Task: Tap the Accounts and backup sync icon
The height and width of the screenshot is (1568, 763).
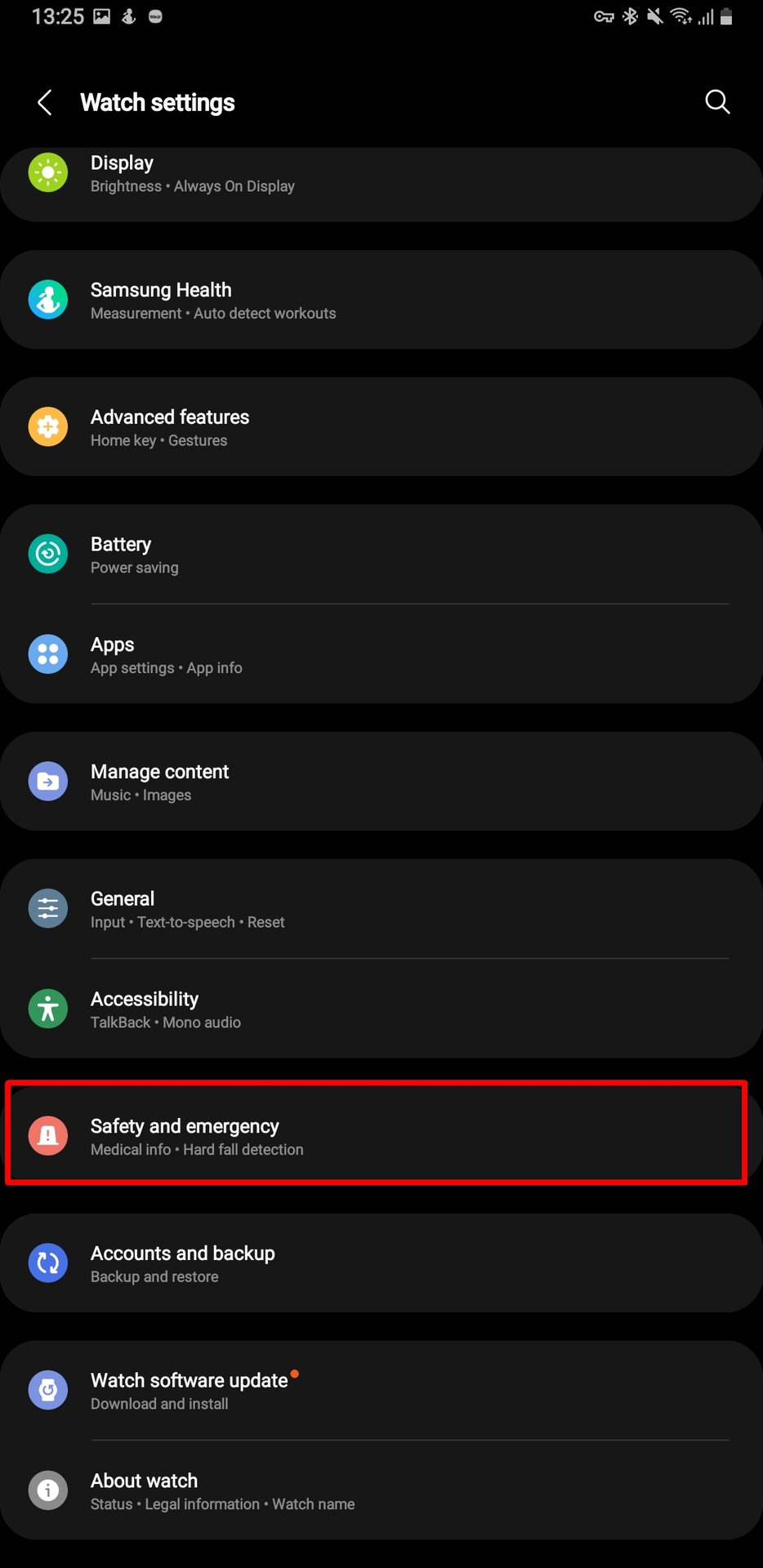Action: [48, 1263]
